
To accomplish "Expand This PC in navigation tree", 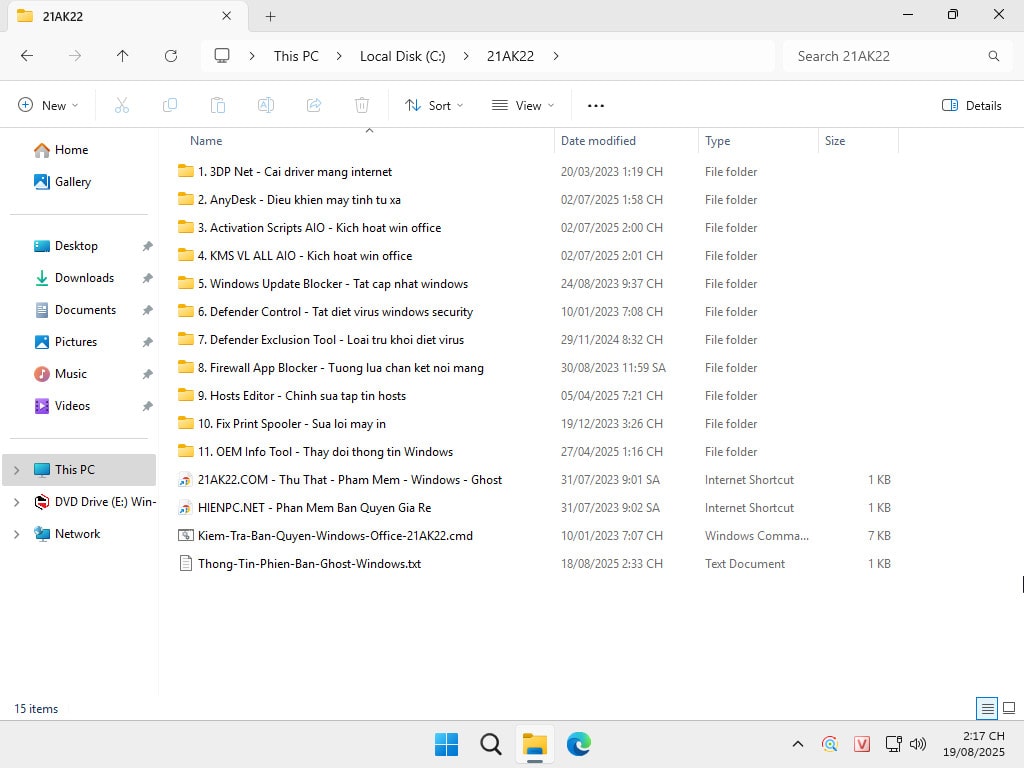I will [16, 470].
